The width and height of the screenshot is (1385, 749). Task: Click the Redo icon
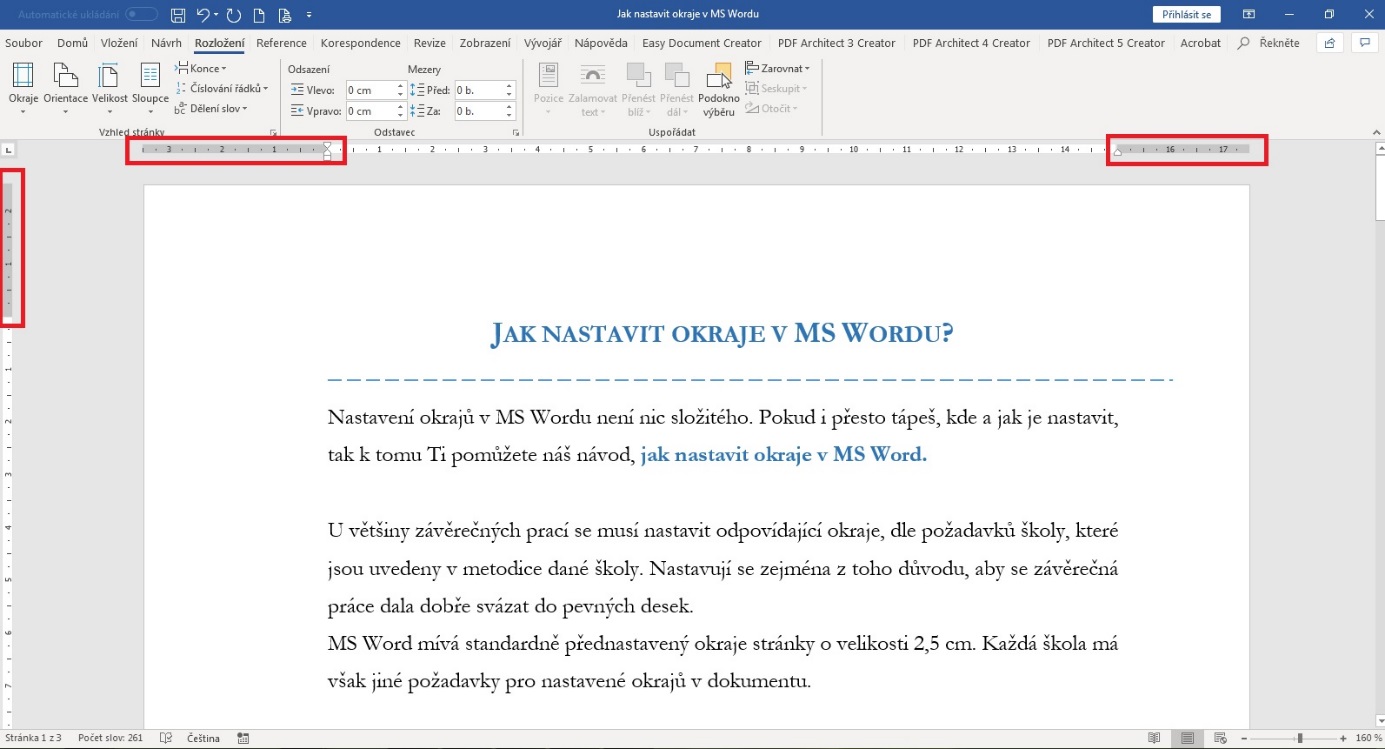234,15
